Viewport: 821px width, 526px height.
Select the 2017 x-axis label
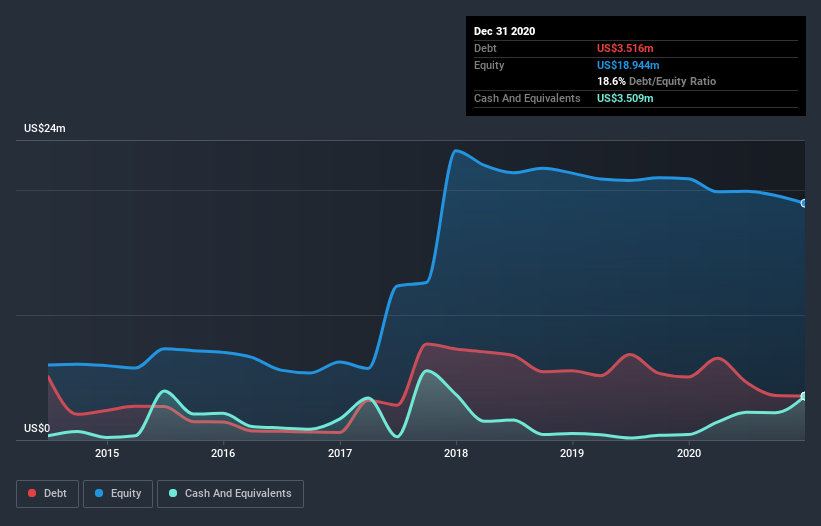[x=340, y=453]
